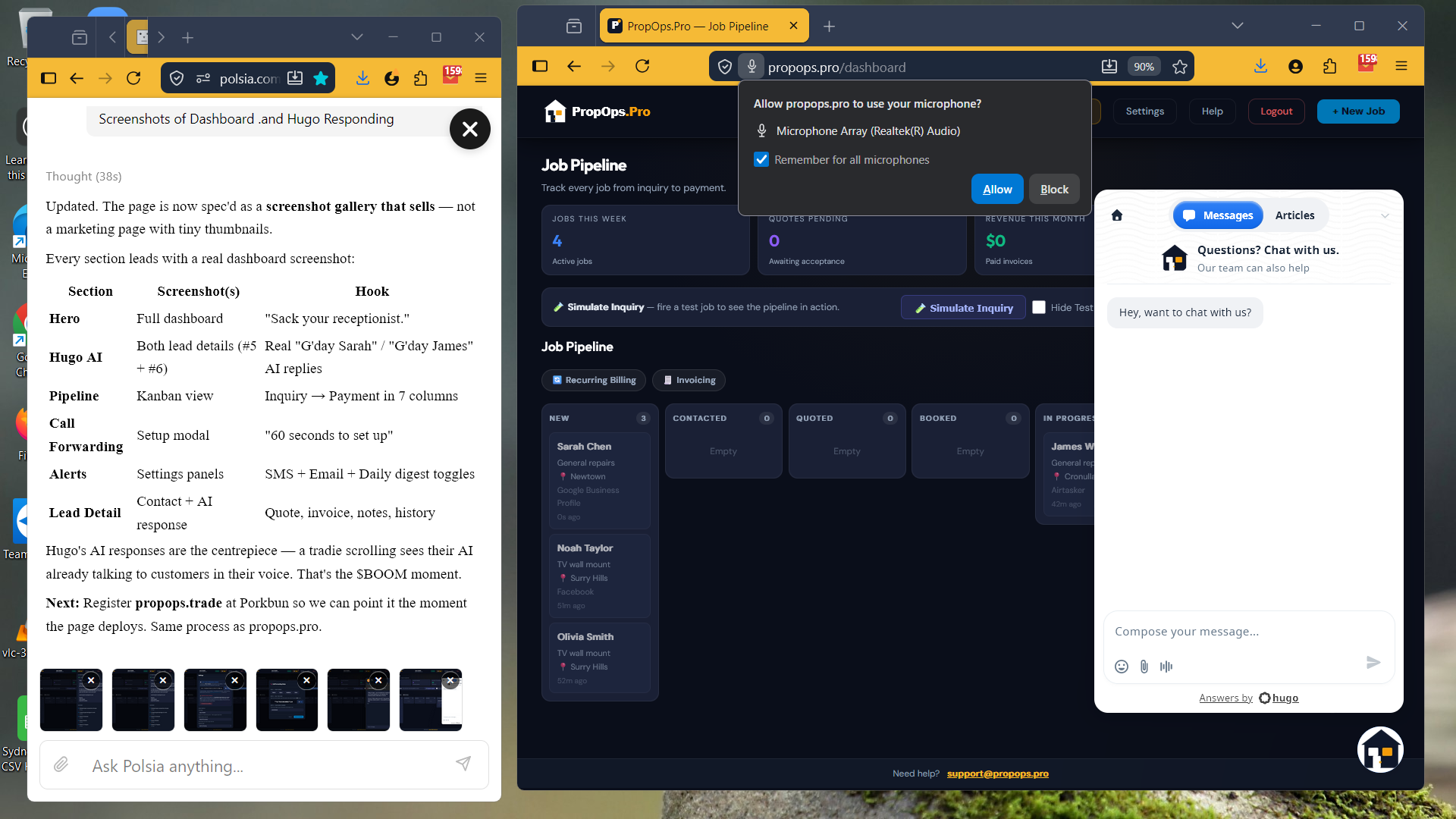This screenshot has width=1456, height=819.
Task: Click the home icon in chat widget
Action: click(1117, 215)
